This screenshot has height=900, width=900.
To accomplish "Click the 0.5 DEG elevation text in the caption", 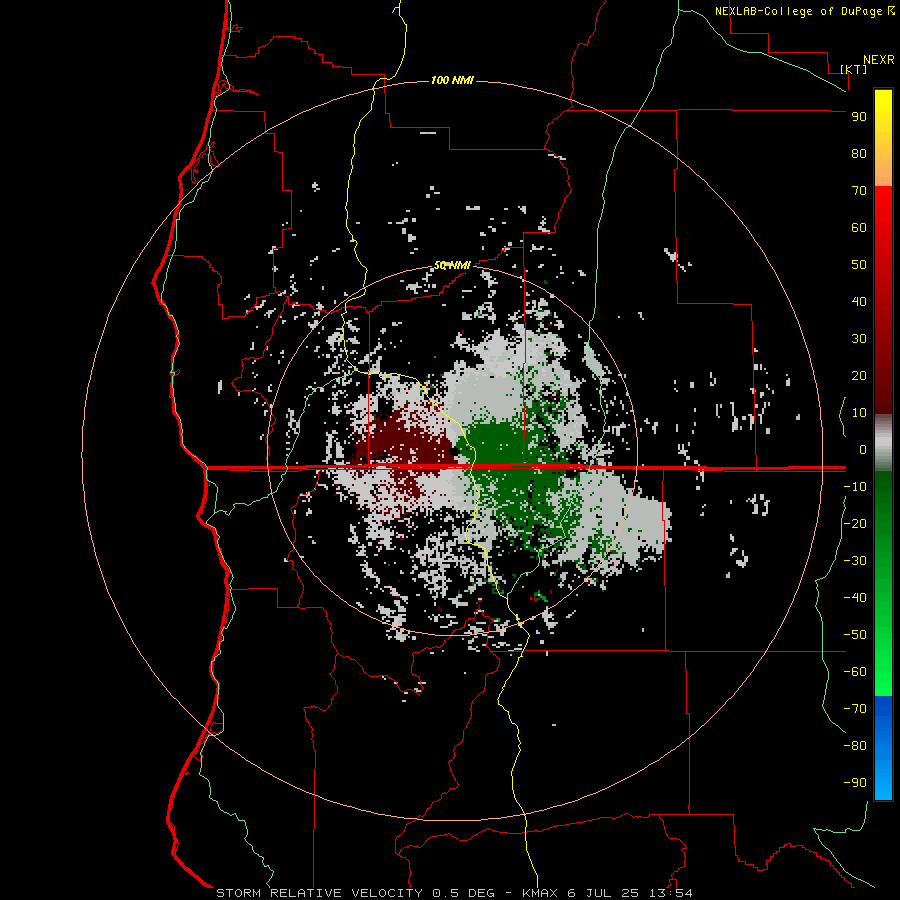I will coord(463,893).
